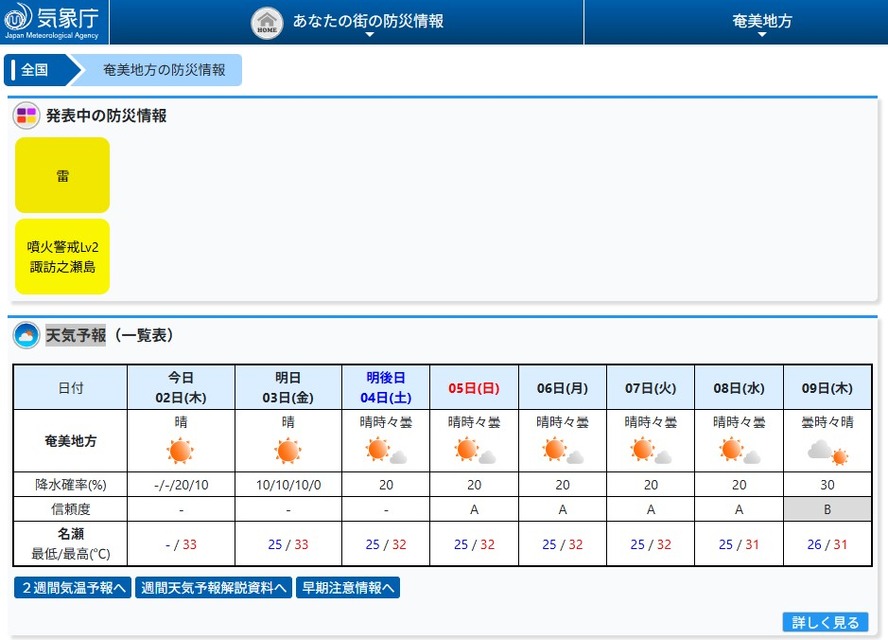Open the 早期注意情報へ button
This screenshot has height=640, width=888.
pos(348,588)
